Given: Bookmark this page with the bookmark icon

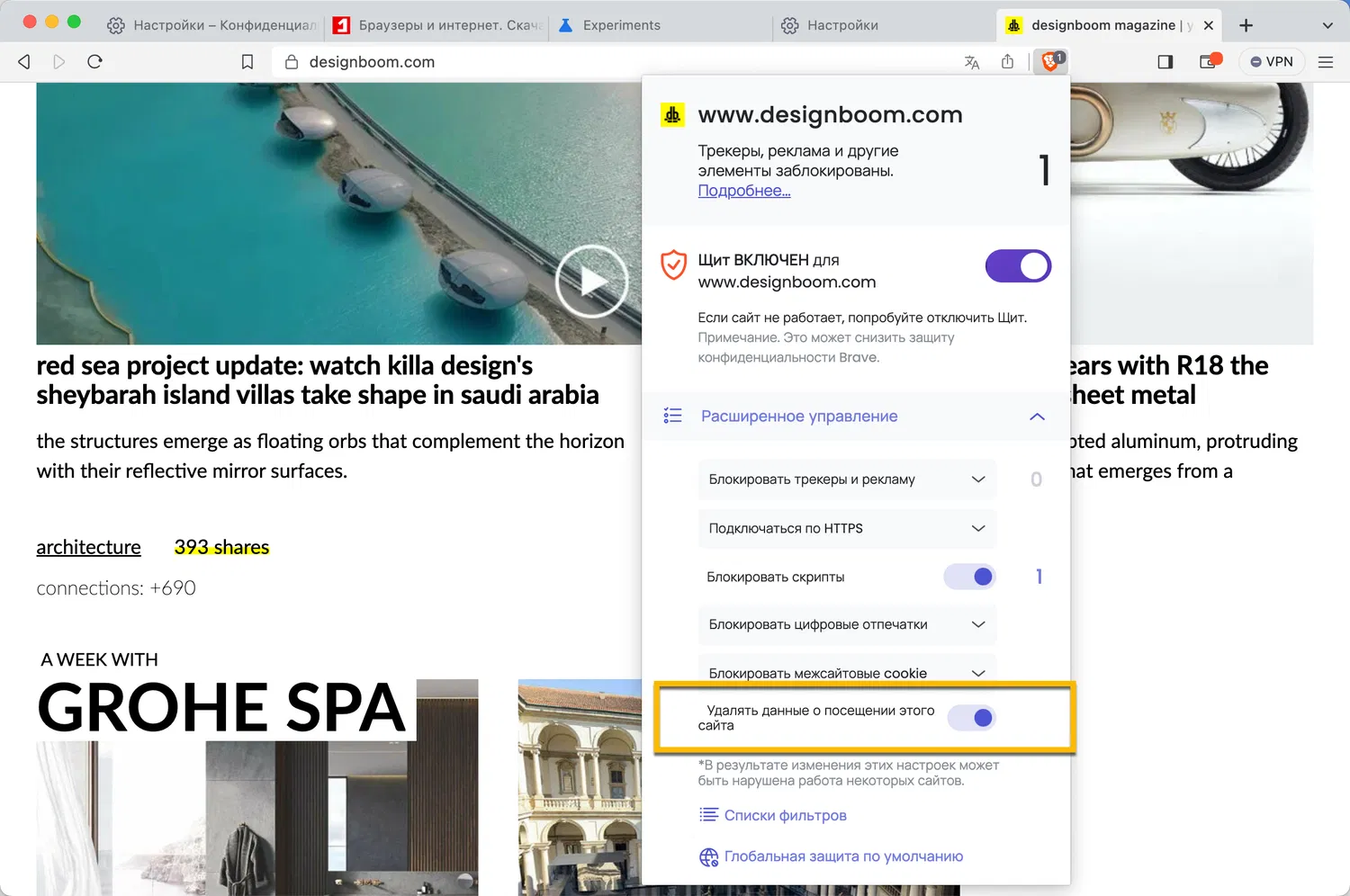Looking at the screenshot, I should pyautogui.click(x=247, y=62).
